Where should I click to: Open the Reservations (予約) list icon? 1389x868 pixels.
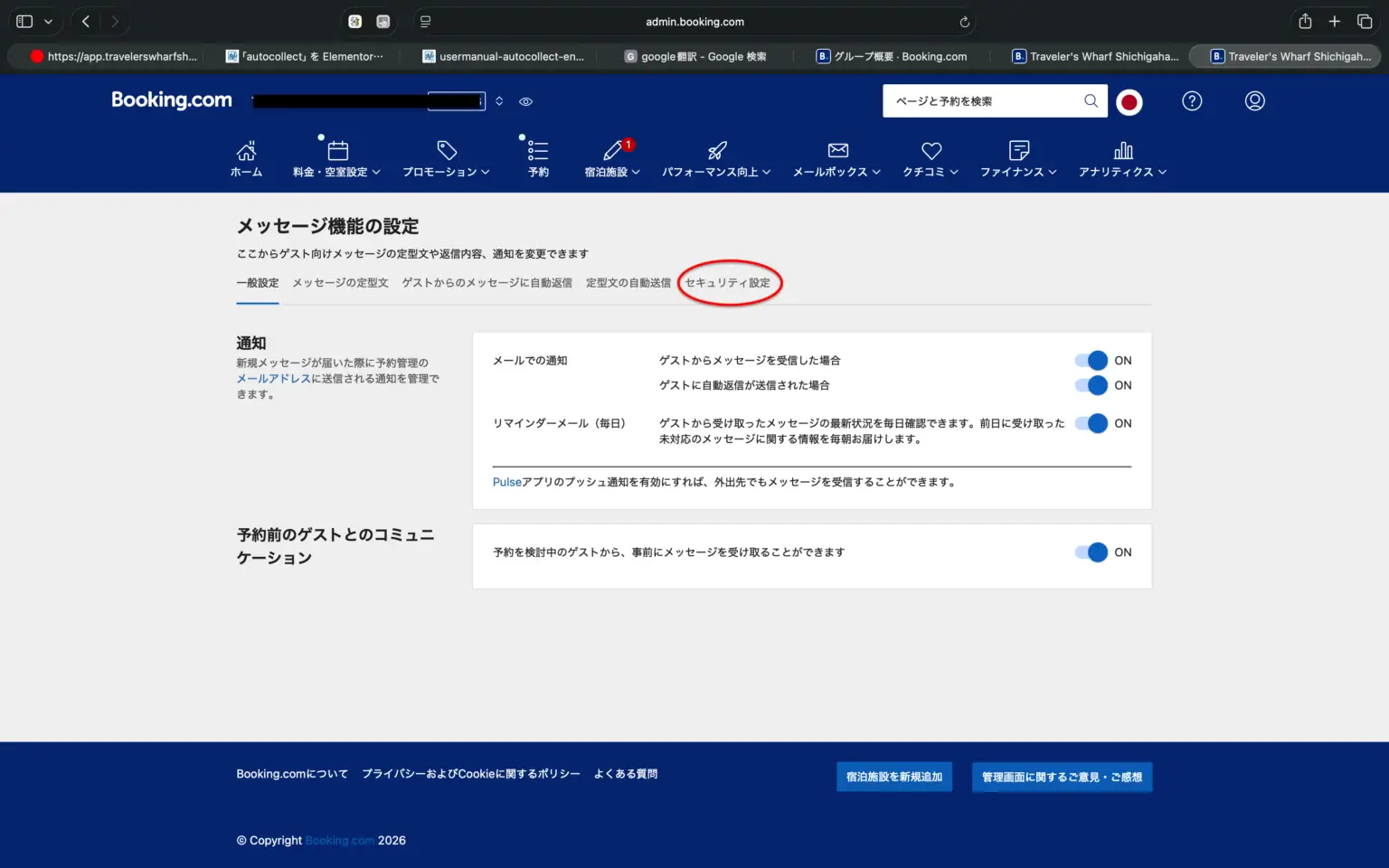[x=538, y=151]
